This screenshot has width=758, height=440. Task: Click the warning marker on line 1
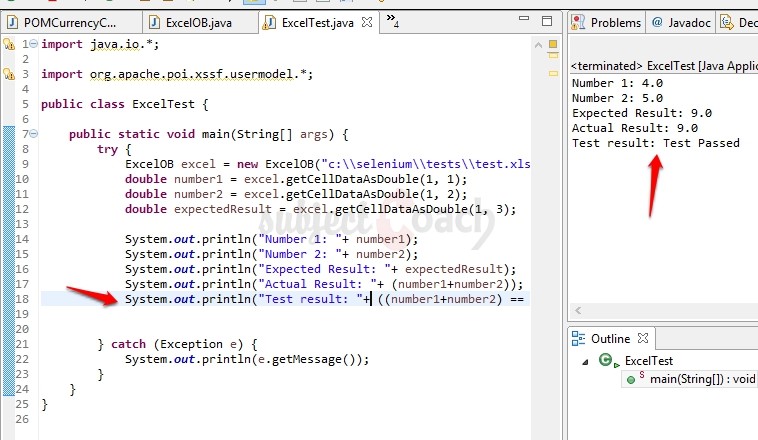tap(8, 44)
